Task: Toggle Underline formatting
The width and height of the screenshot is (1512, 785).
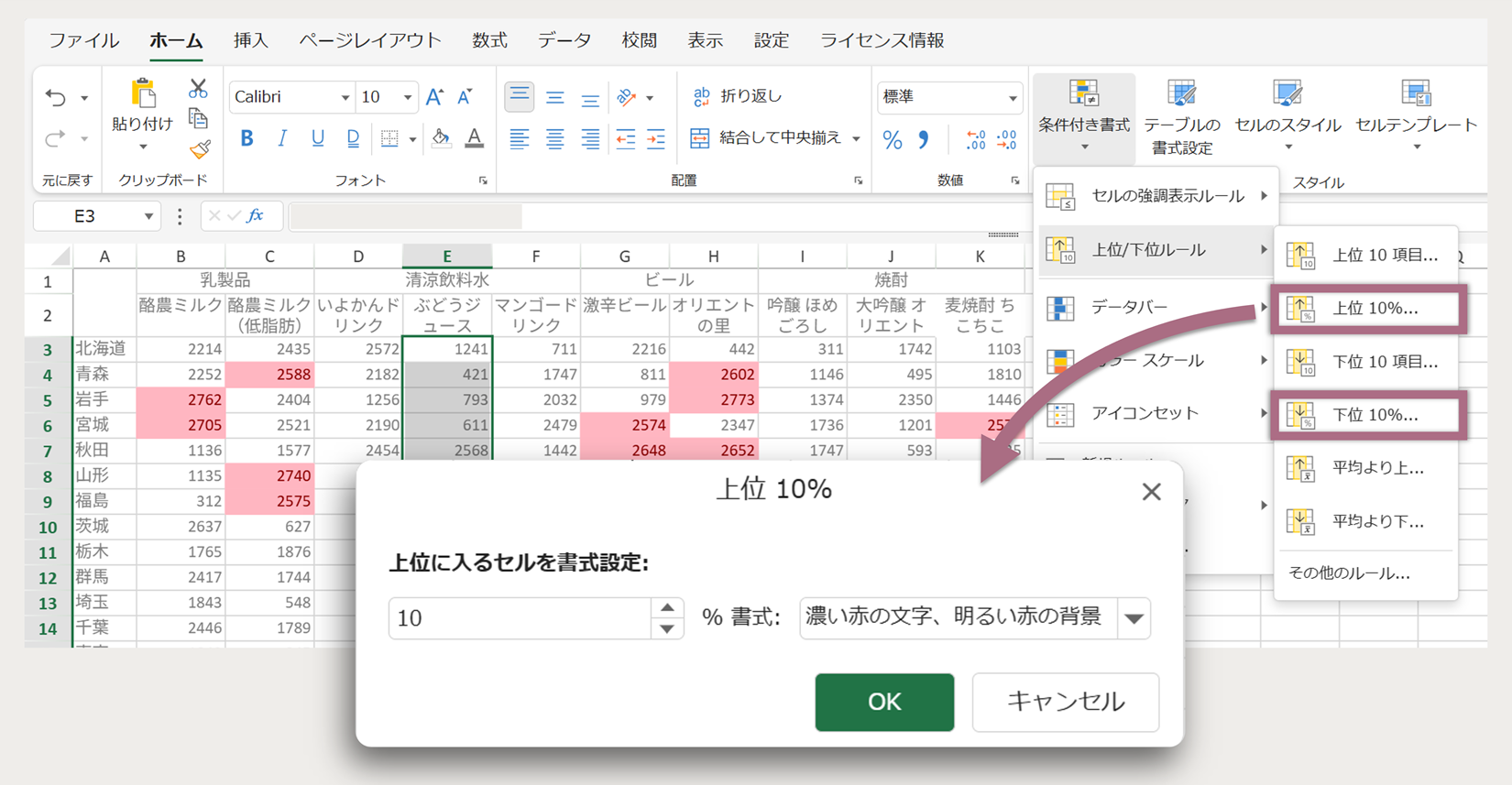Action: (317, 138)
